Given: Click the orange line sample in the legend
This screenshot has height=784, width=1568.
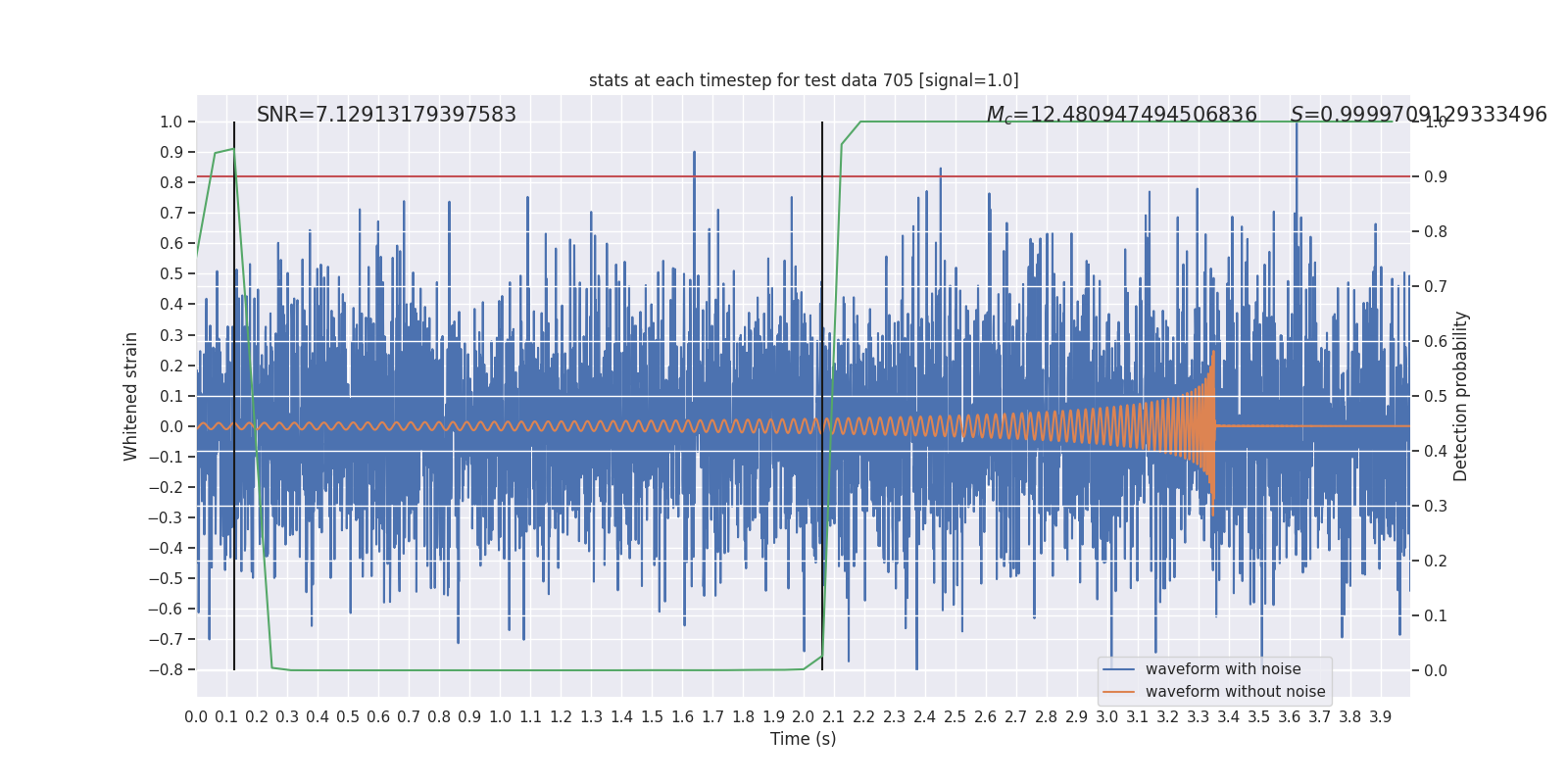Looking at the screenshot, I should [x=1118, y=692].
